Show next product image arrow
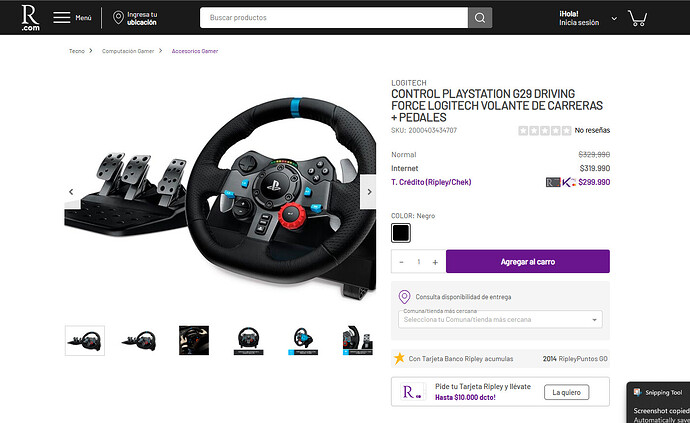Image resolution: width=690 pixels, height=423 pixels. 369,191
